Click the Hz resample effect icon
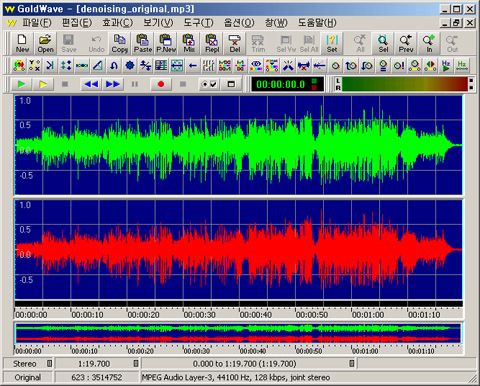 click(462, 66)
